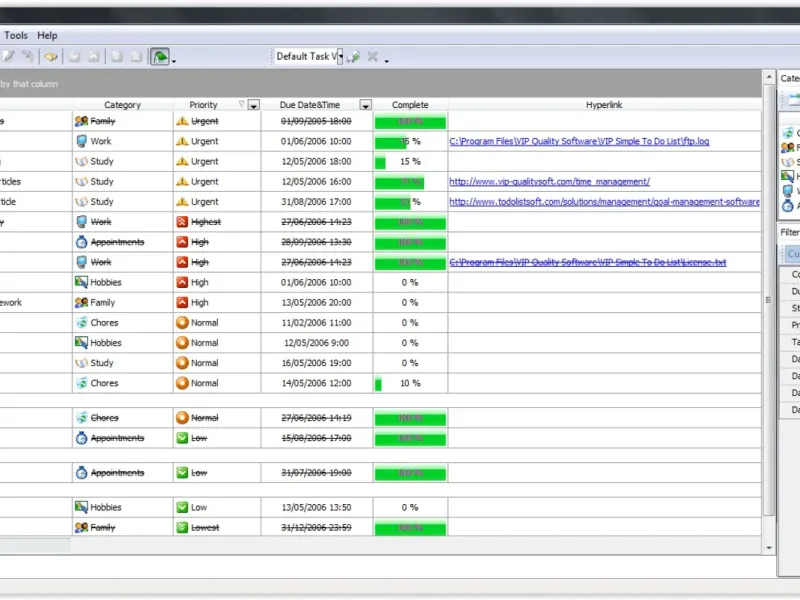Click the sort triangle in the Priority header
The width and height of the screenshot is (800, 600).
tap(241, 104)
